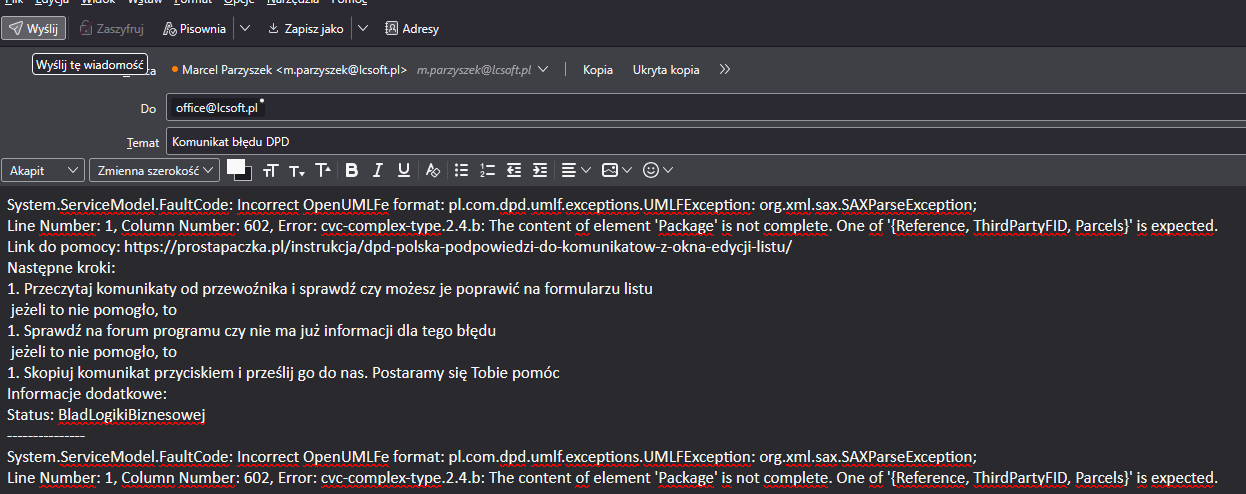Screen dimensions: 1246x494
Task: Toggle underline formatting
Action: 404,171
